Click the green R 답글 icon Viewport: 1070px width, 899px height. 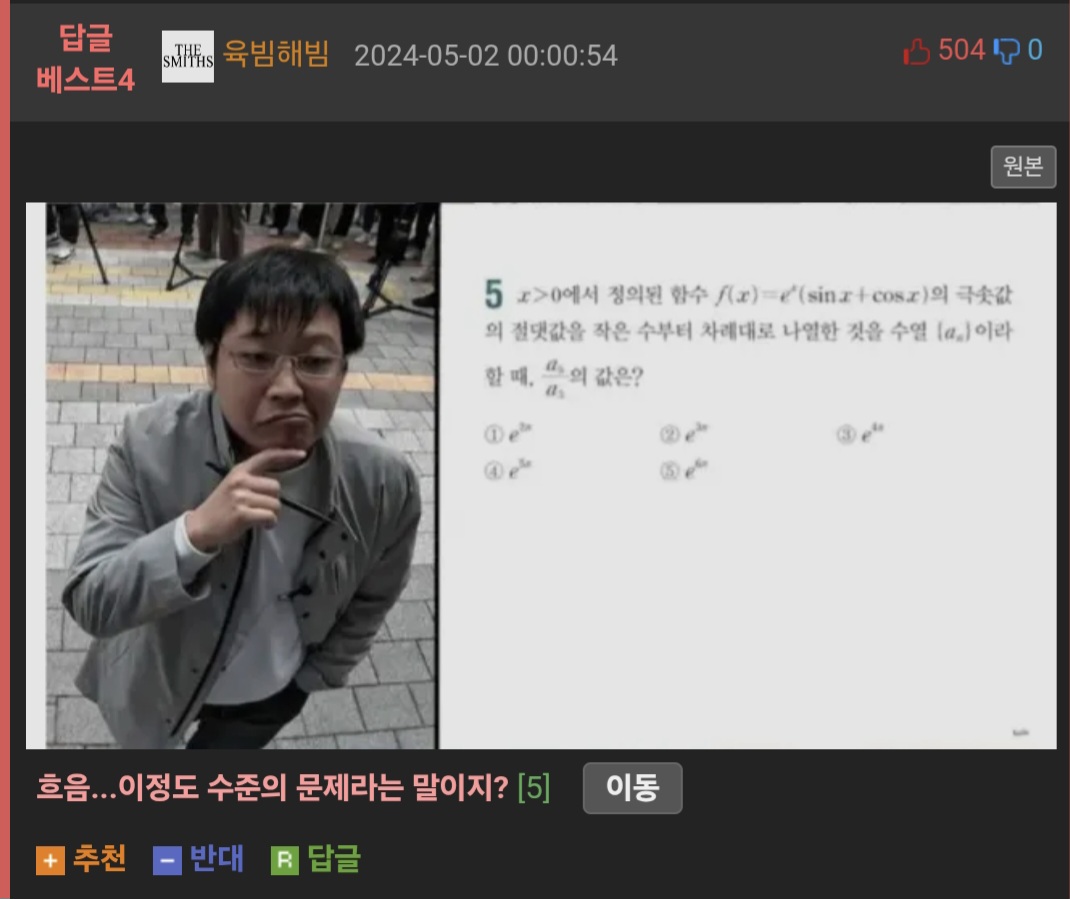click(x=285, y=861)
